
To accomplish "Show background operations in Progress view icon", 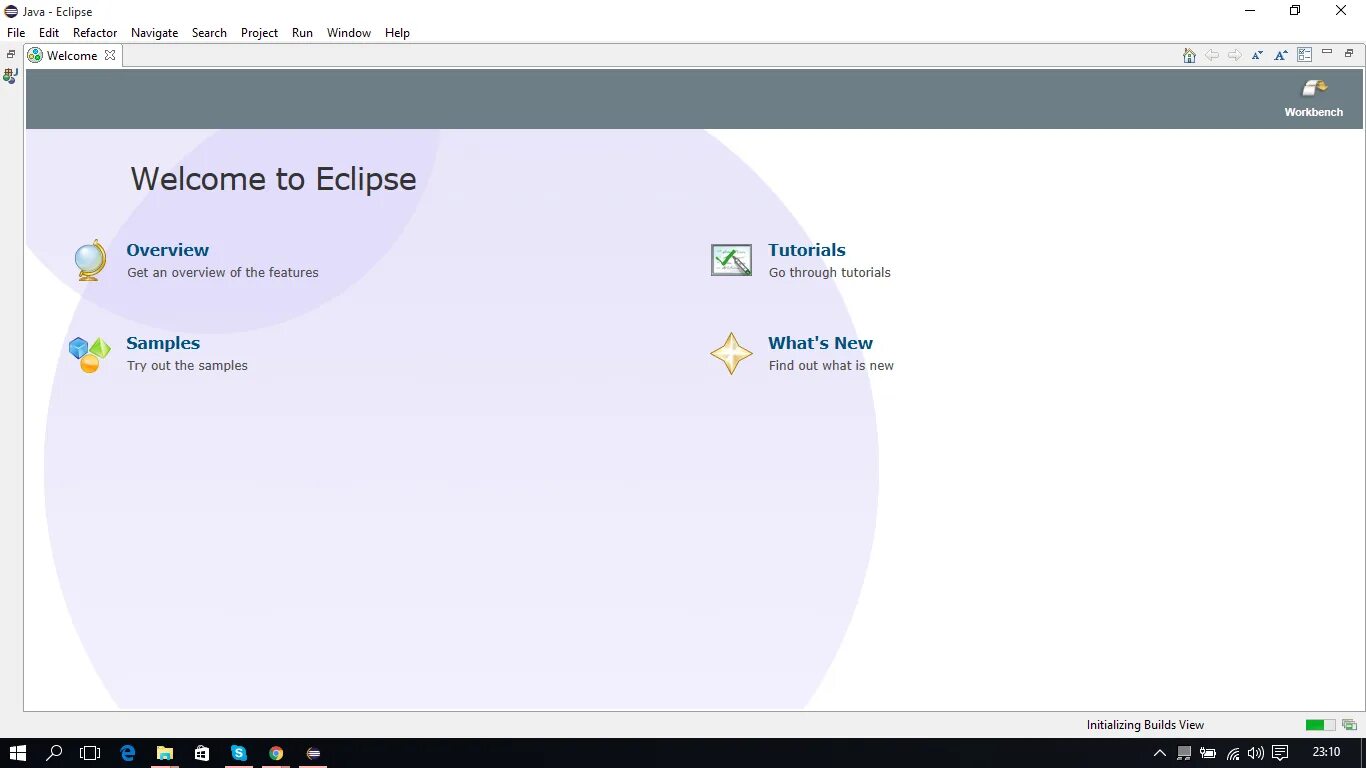I will click(x=1350, y=725).
